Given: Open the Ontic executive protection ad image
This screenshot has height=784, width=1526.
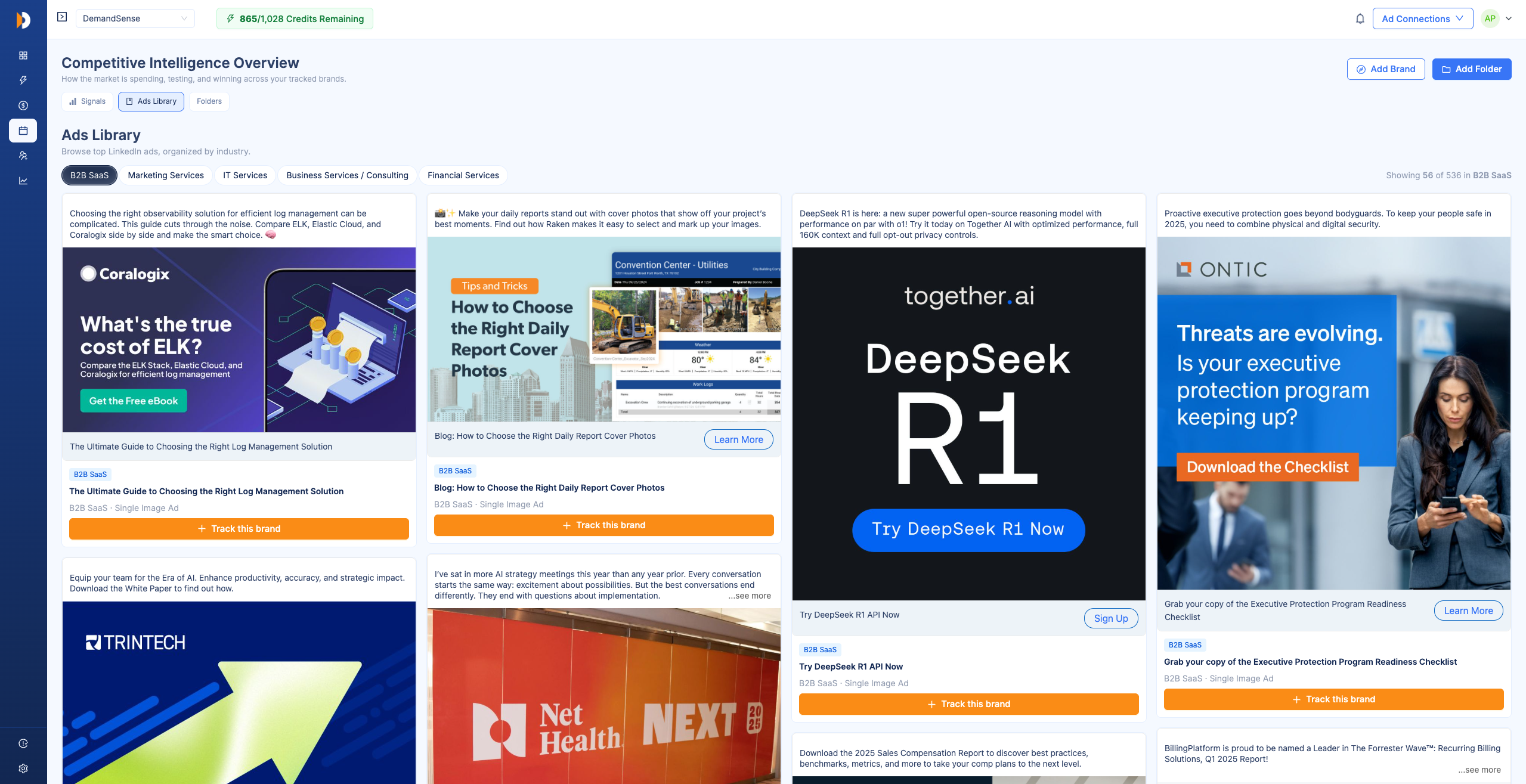Looking at the screenshot, I should (1334, 413).
